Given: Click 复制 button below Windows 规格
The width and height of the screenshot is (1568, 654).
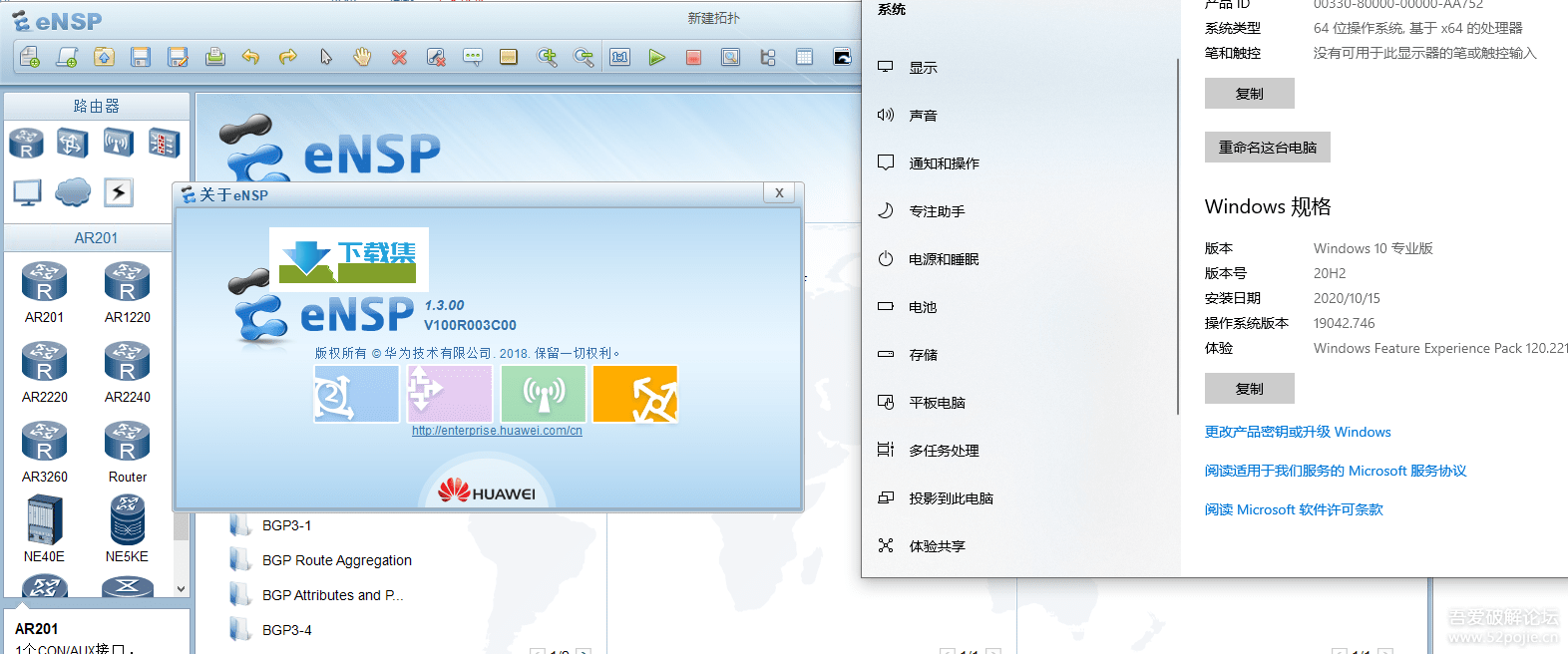Looking at the screenshot, I should 1250,389.
